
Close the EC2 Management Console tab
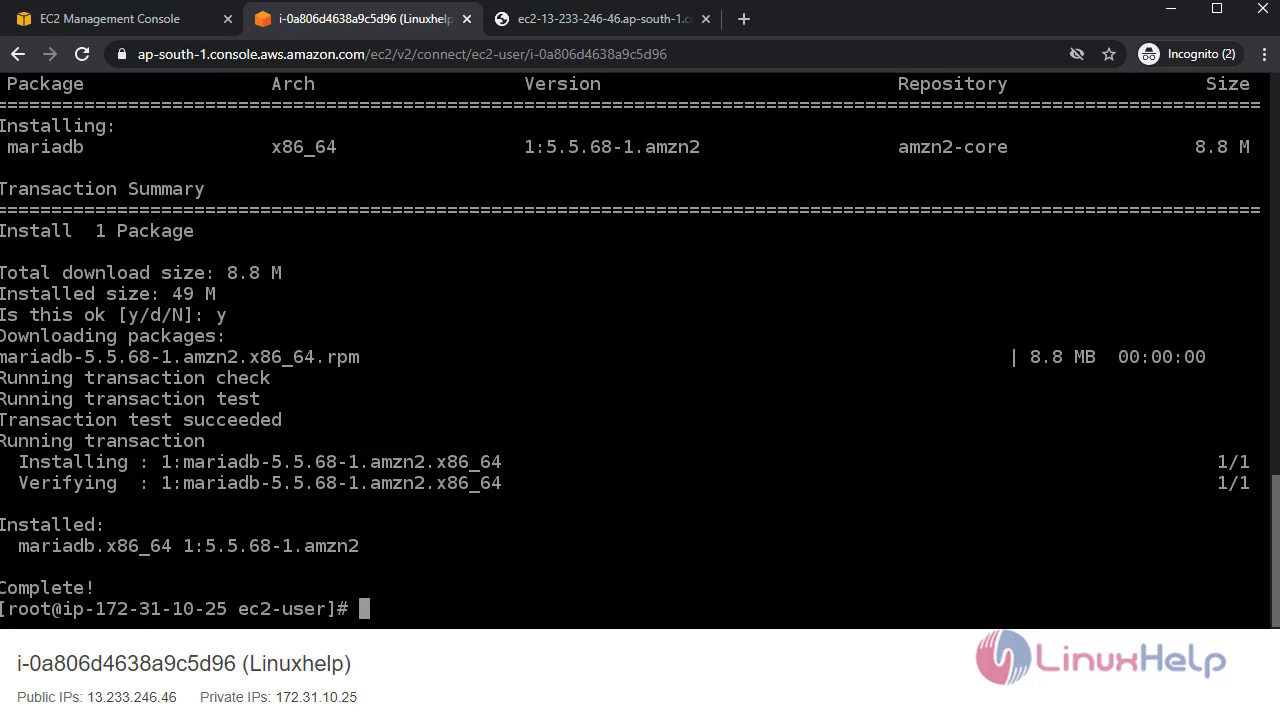click(x=228, y=19)
